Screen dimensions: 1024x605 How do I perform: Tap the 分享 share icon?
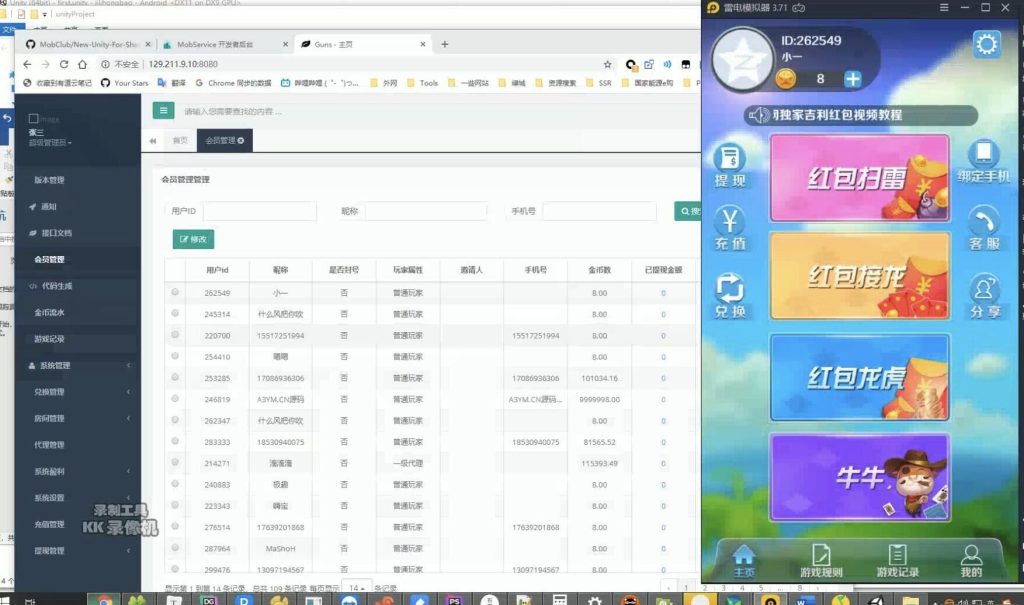click(x=985, y=297)
